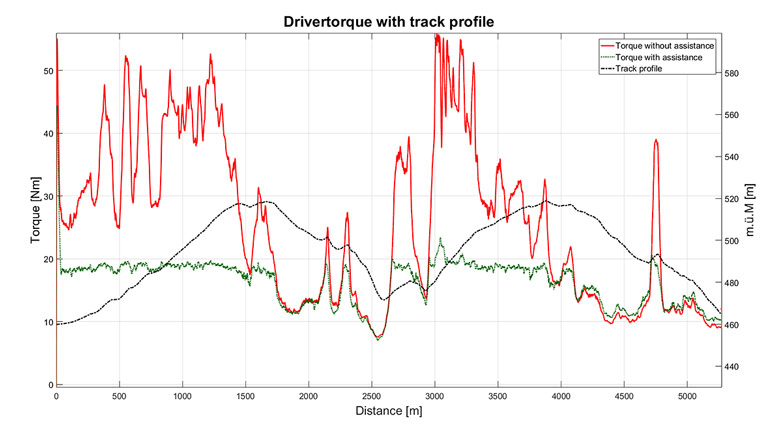Click the 580 tick on right altitude axis
Image resolution: width=782 pixels, height=435 pixels.
734,74
